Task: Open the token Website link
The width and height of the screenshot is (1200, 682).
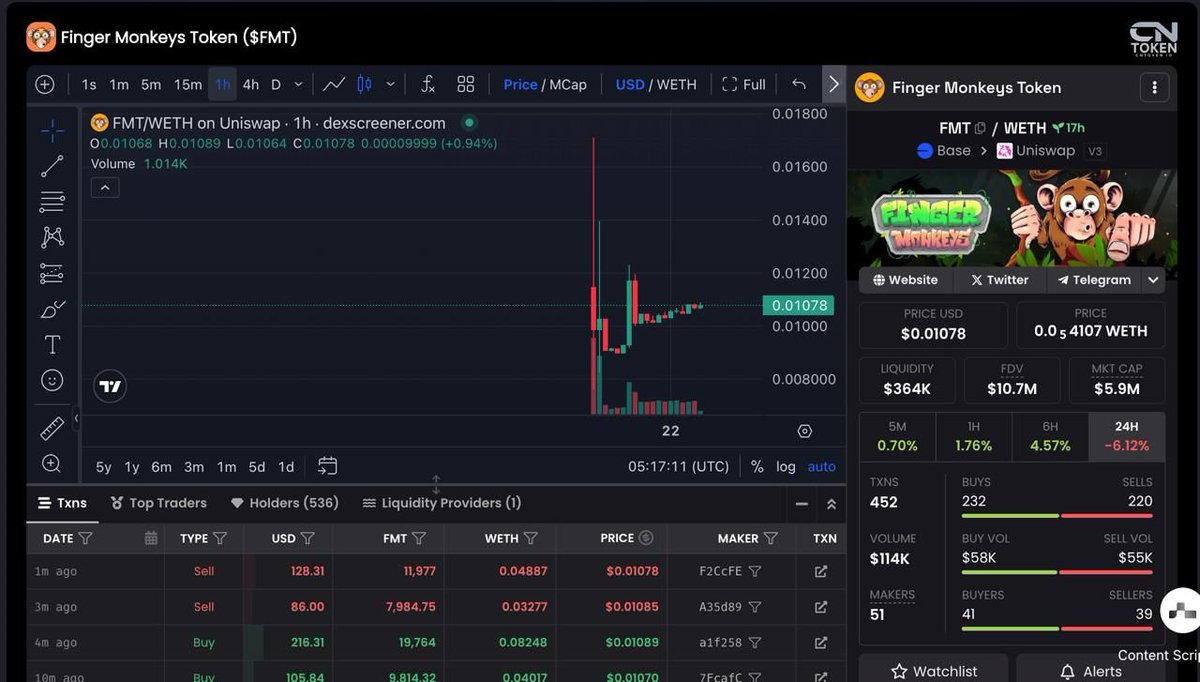Action: [x=905, y=281]
